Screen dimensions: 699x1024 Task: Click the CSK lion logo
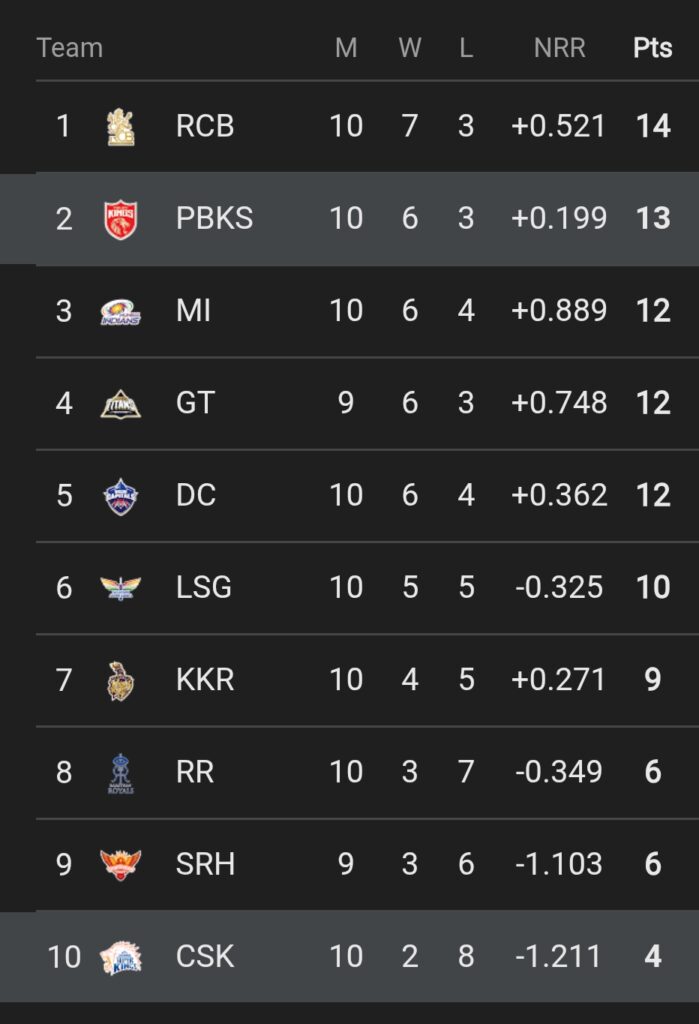click(x=121, y=957)
